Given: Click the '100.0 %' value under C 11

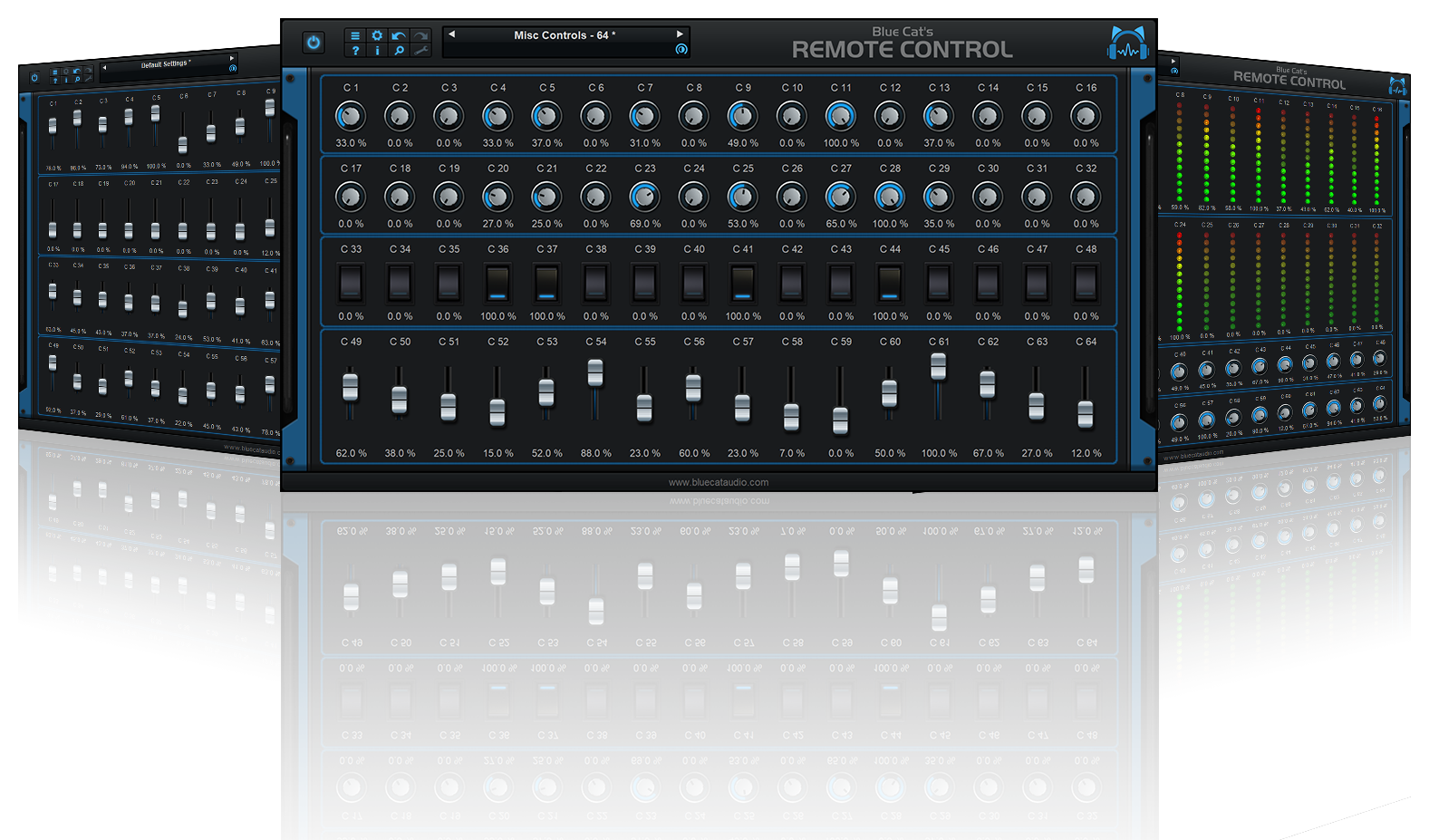Looking at the screenshot, I should [x=841, y=143].
